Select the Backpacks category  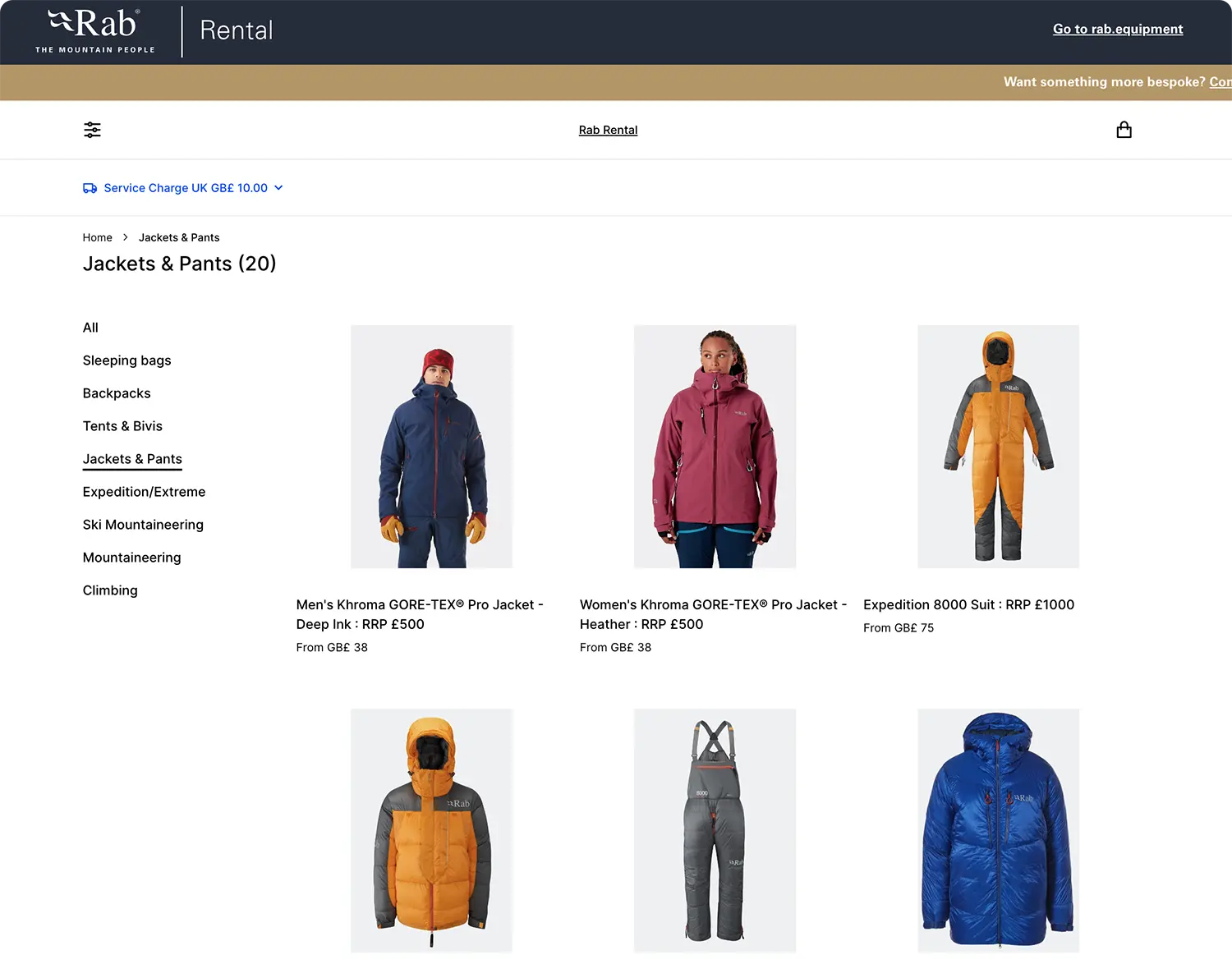pos(117,393)
